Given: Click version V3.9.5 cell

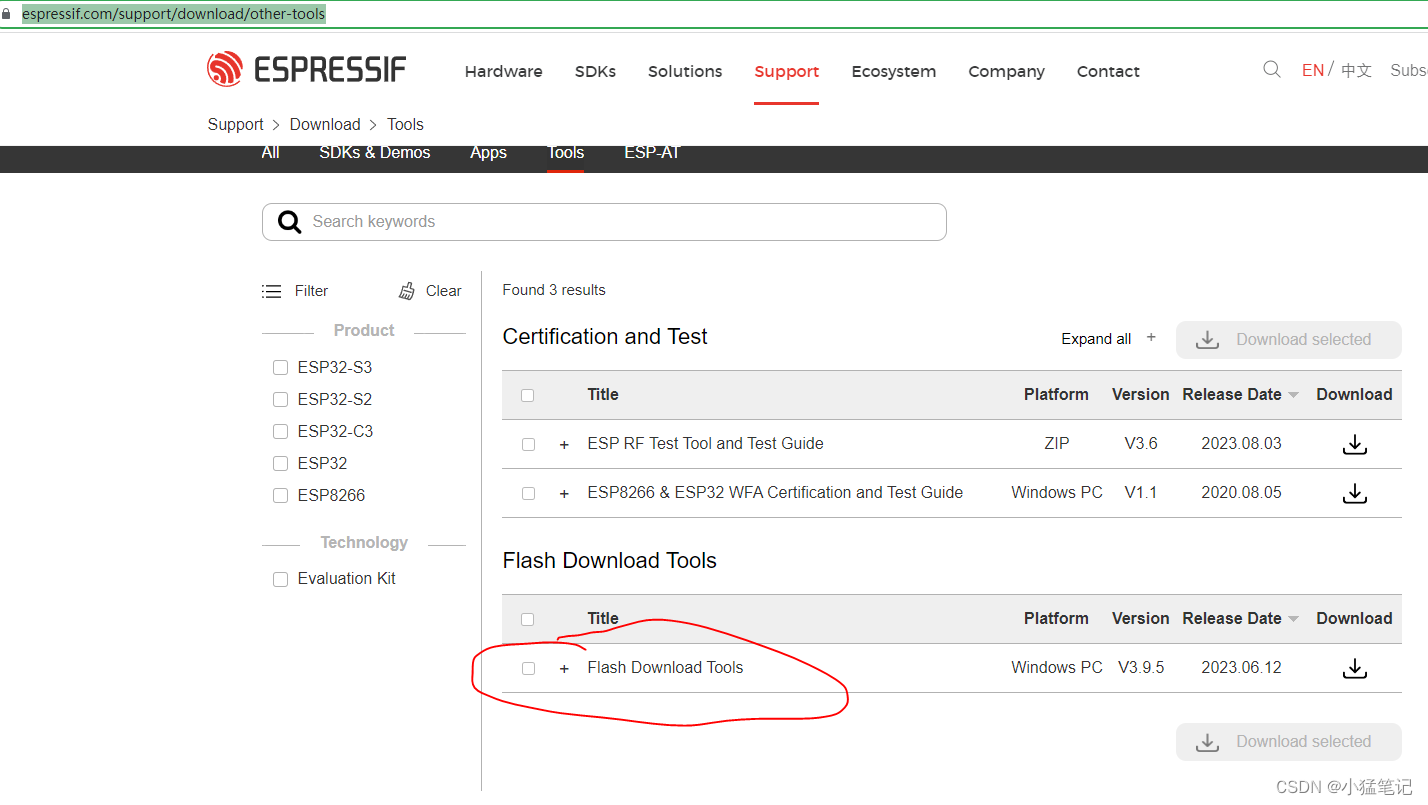Looking at the screenshot, I should (x=1141, y=668).
